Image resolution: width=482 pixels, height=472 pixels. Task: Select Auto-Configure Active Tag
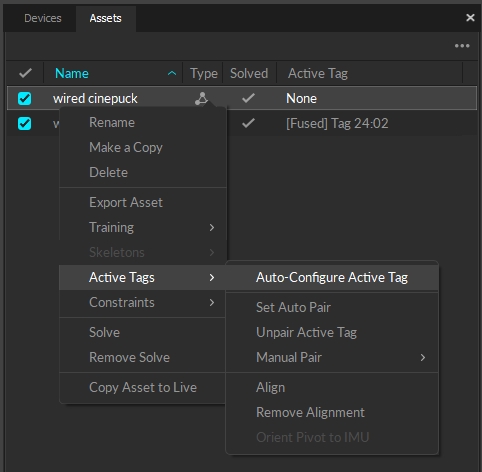(x=332, y=277)
